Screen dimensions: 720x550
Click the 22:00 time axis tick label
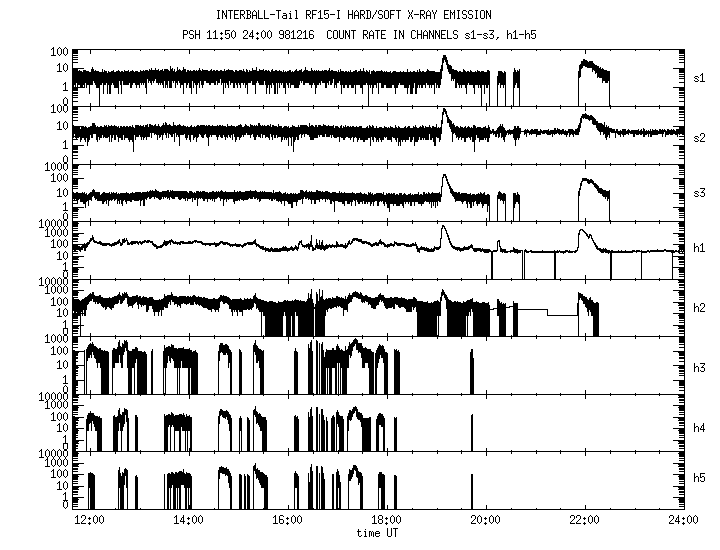point(584,519)
